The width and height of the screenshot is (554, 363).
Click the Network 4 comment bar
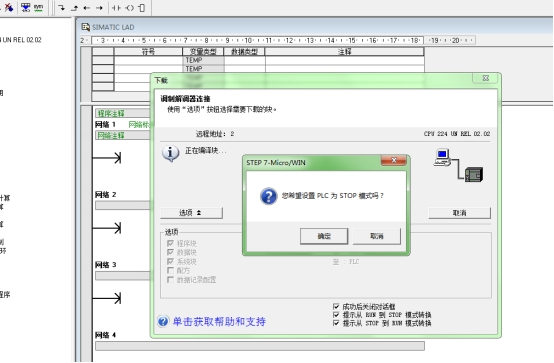click(260, 346)
